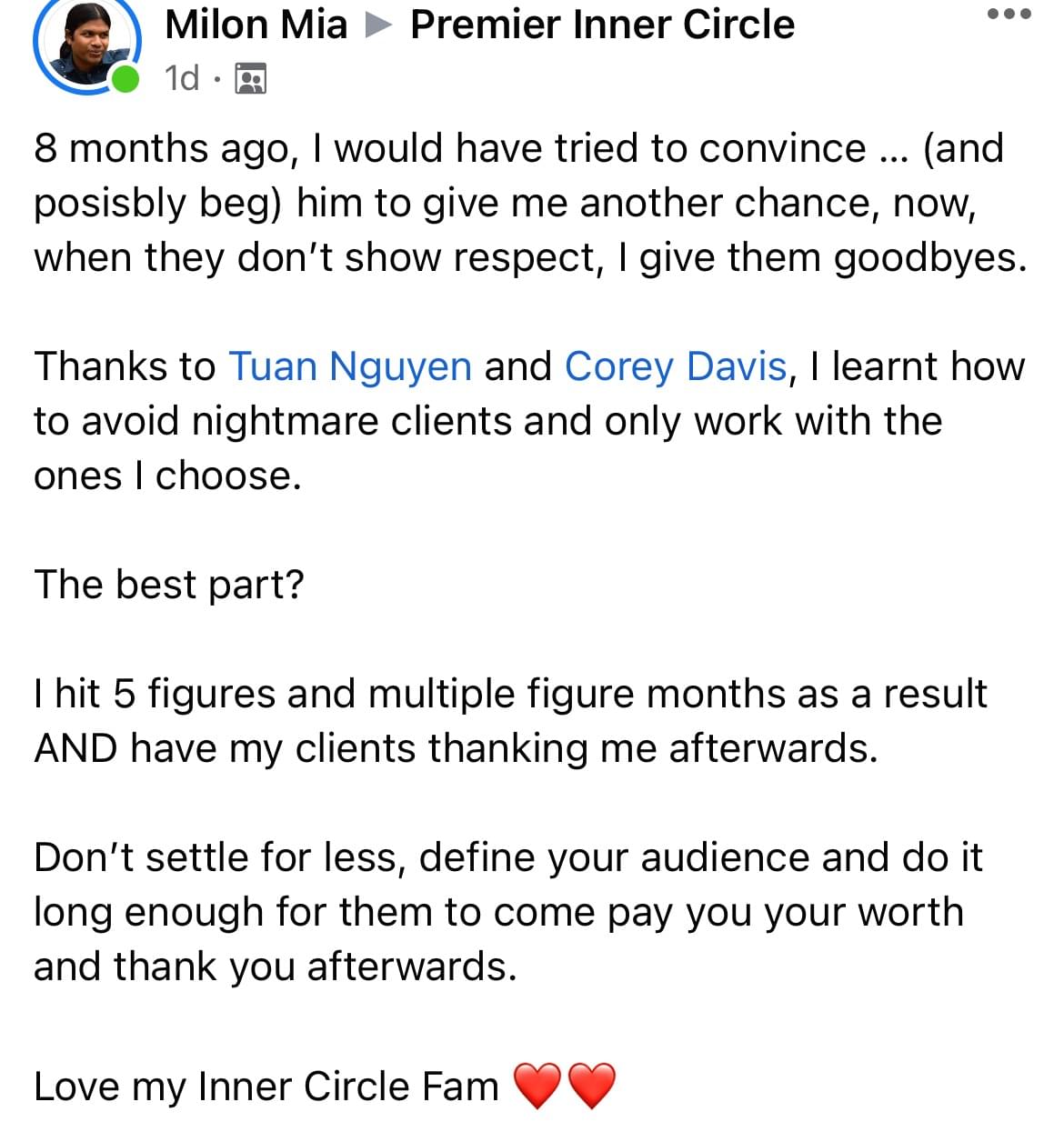Click the "Don't settle for less" line
1064x1122 pixels.
(507, 857)
